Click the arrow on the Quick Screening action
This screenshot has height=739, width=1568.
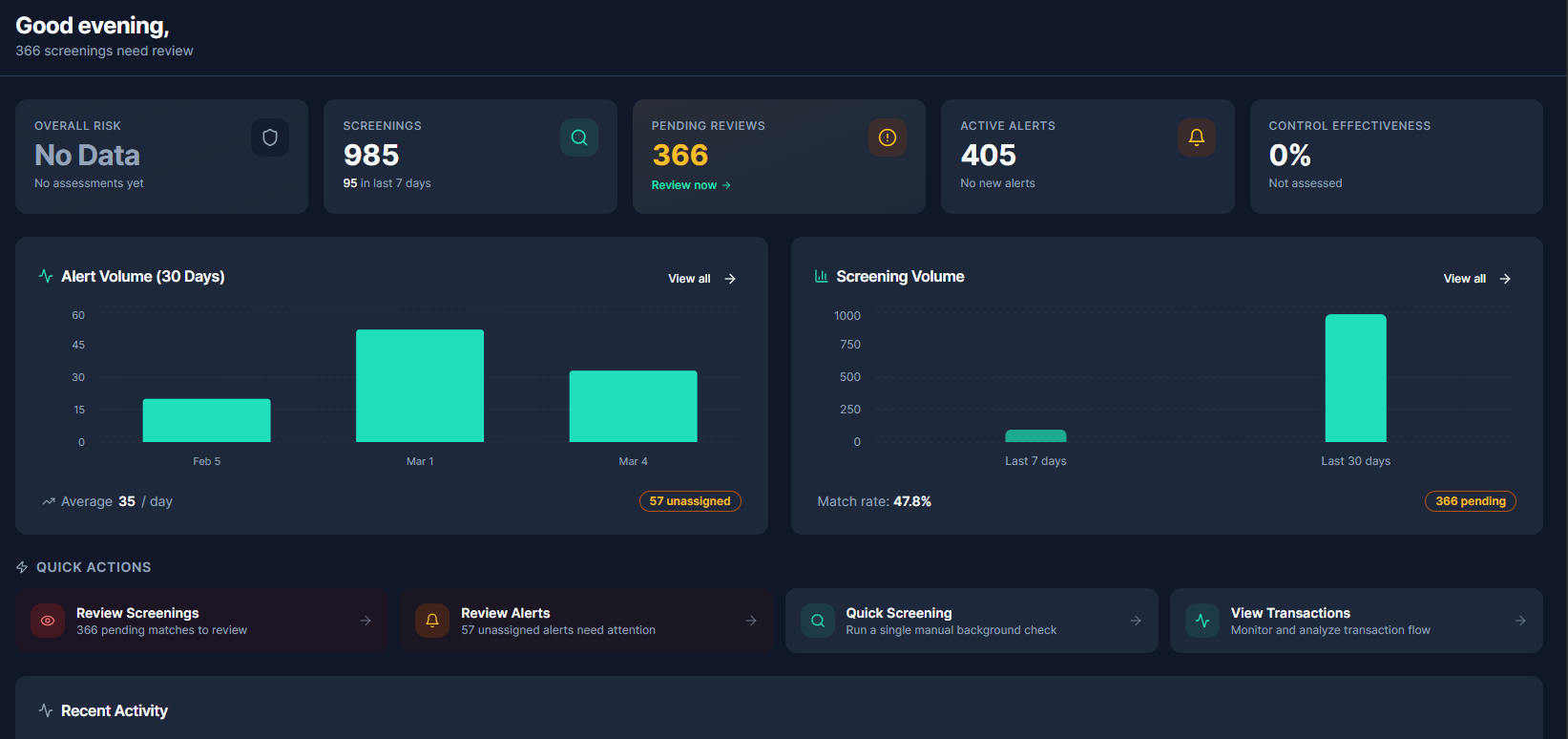1136,621
